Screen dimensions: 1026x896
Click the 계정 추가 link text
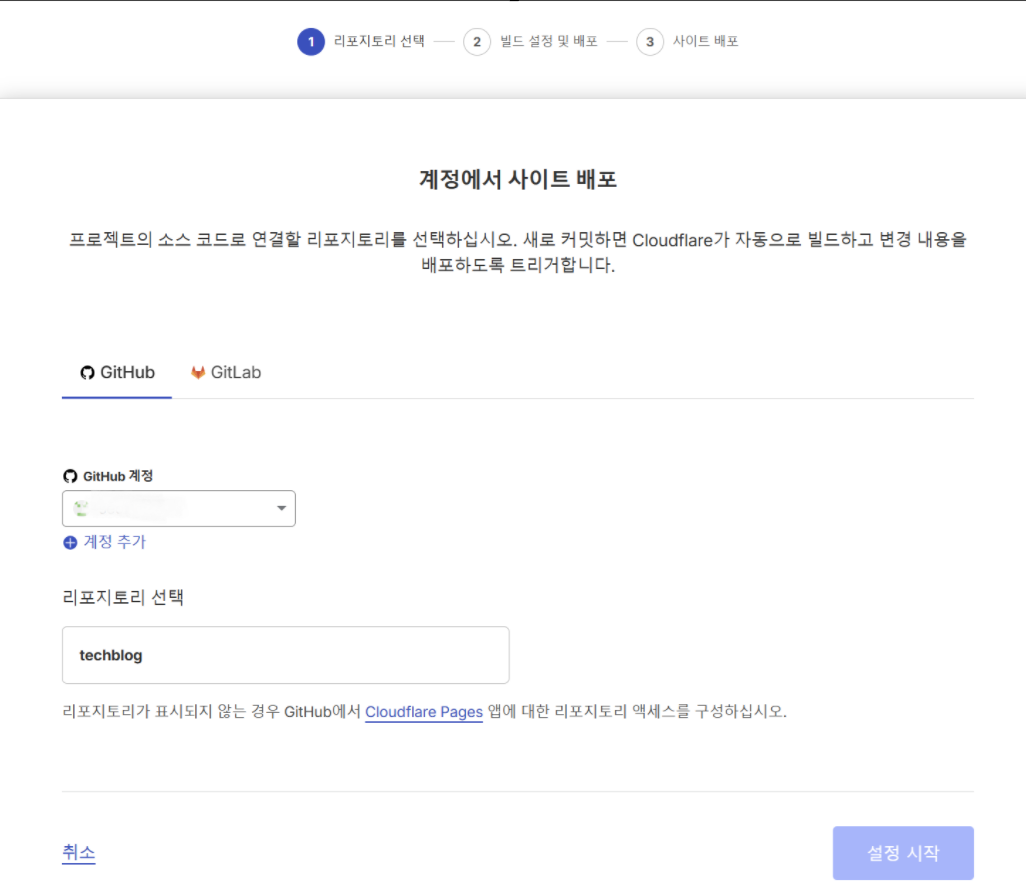tap(114, 542)
